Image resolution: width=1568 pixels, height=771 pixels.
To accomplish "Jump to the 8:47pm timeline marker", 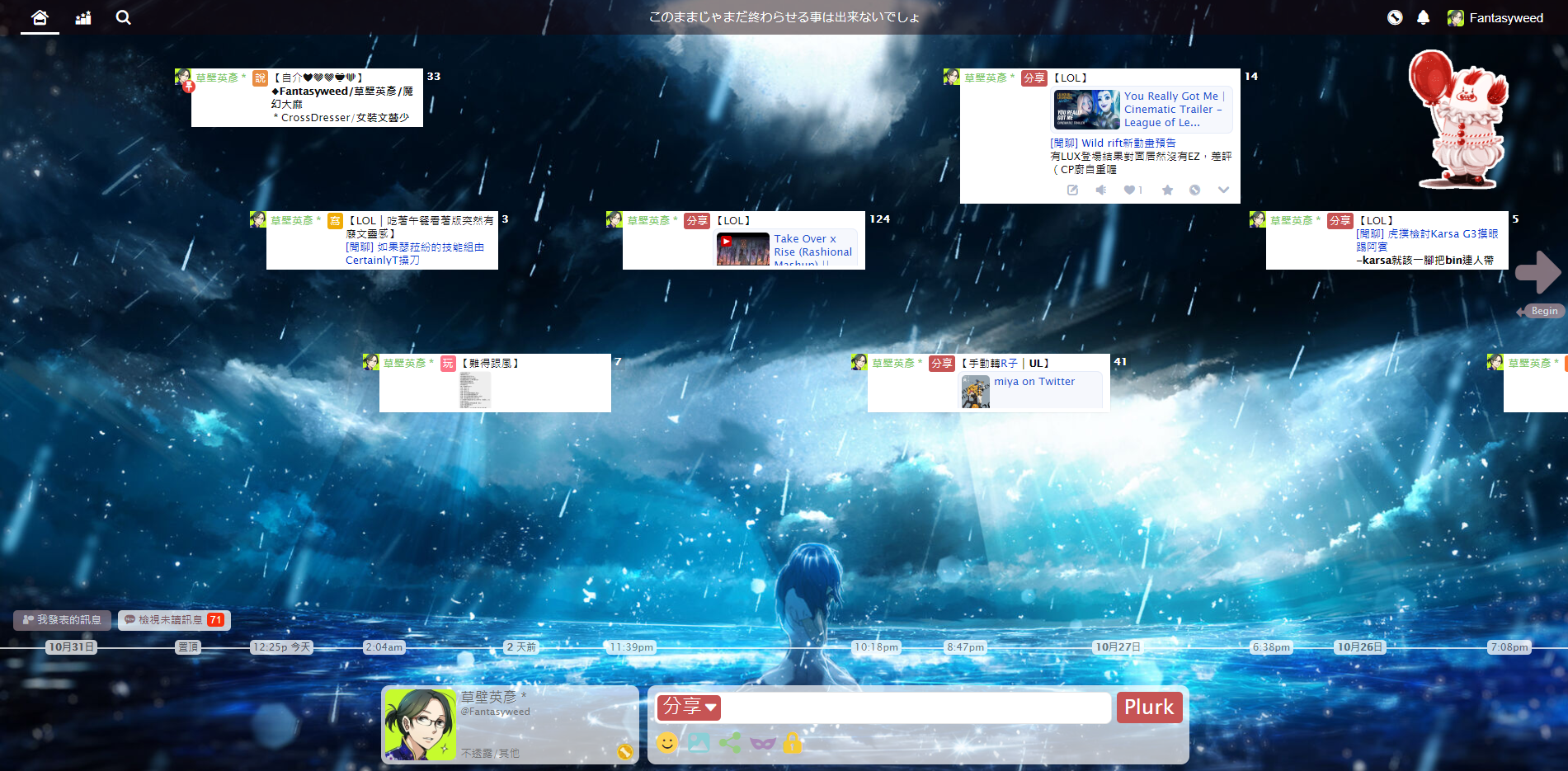I will (x=965, y=647).
